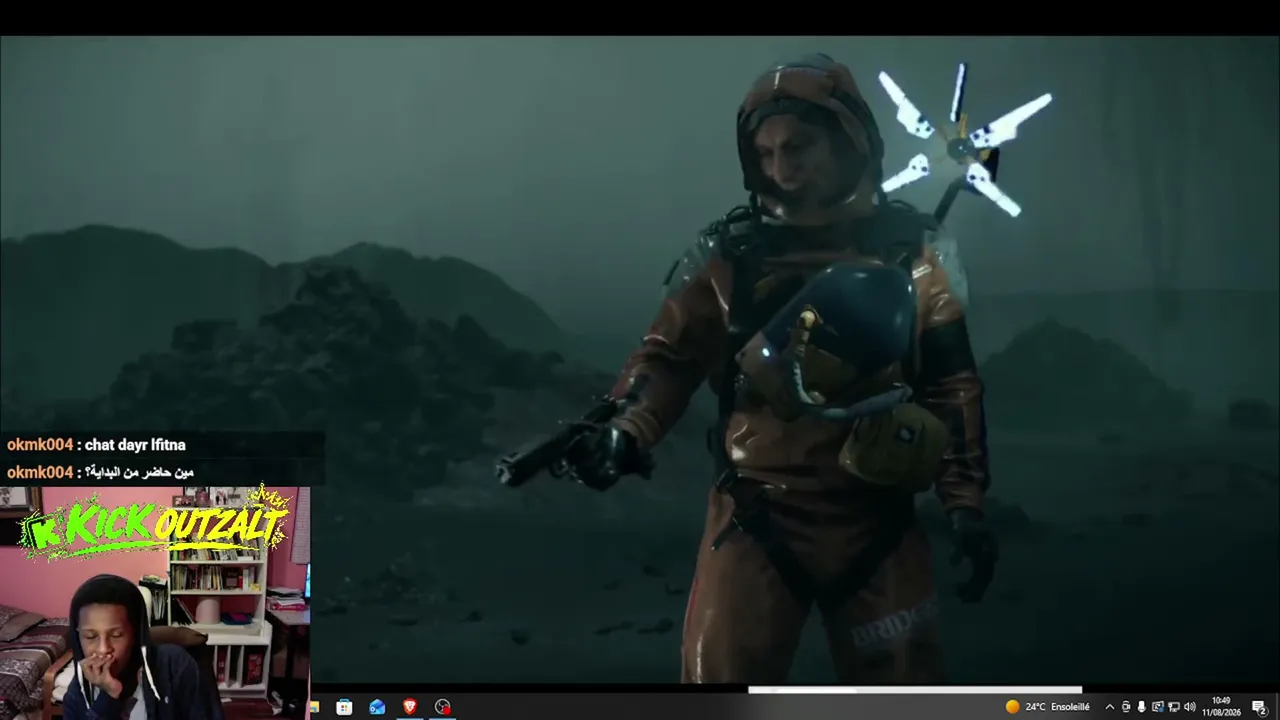Screen dimensions: 1280x720
Task: Open the weather widget showing 24°C Ensoleillé
Action: coord(1048,707)
